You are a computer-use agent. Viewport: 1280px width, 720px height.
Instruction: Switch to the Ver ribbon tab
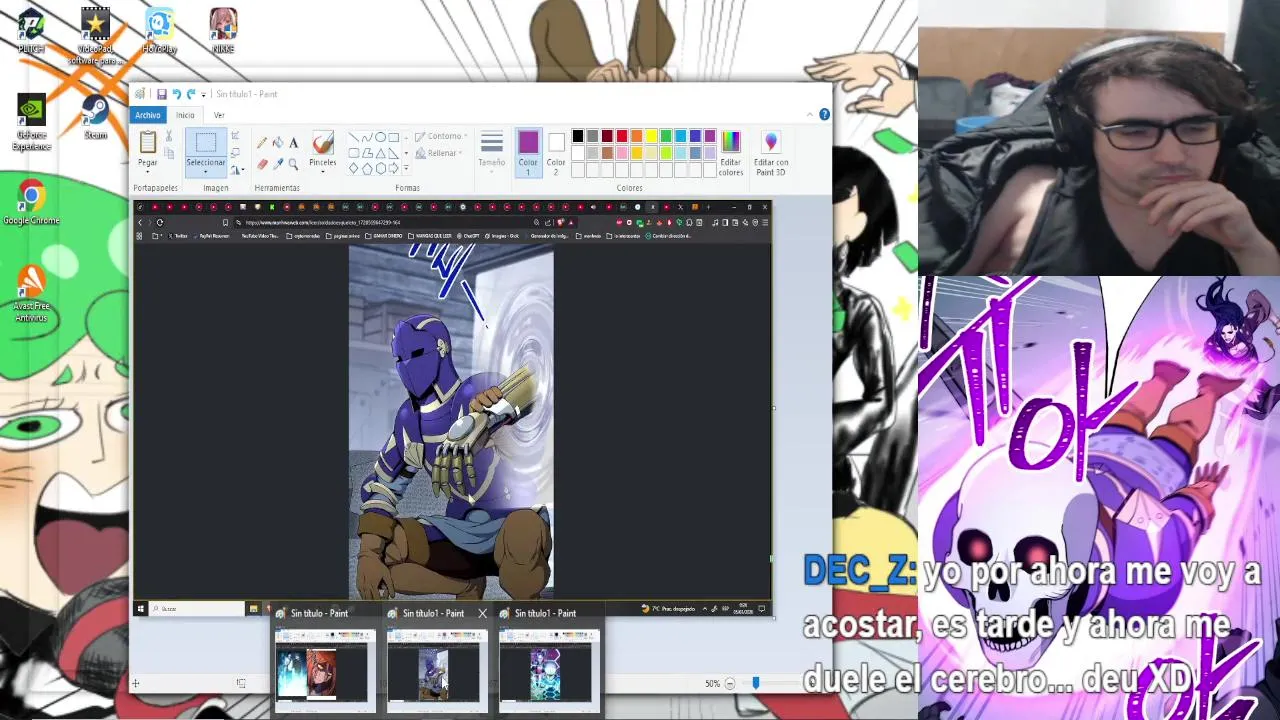pyautogui.click(x=219, y=115)
